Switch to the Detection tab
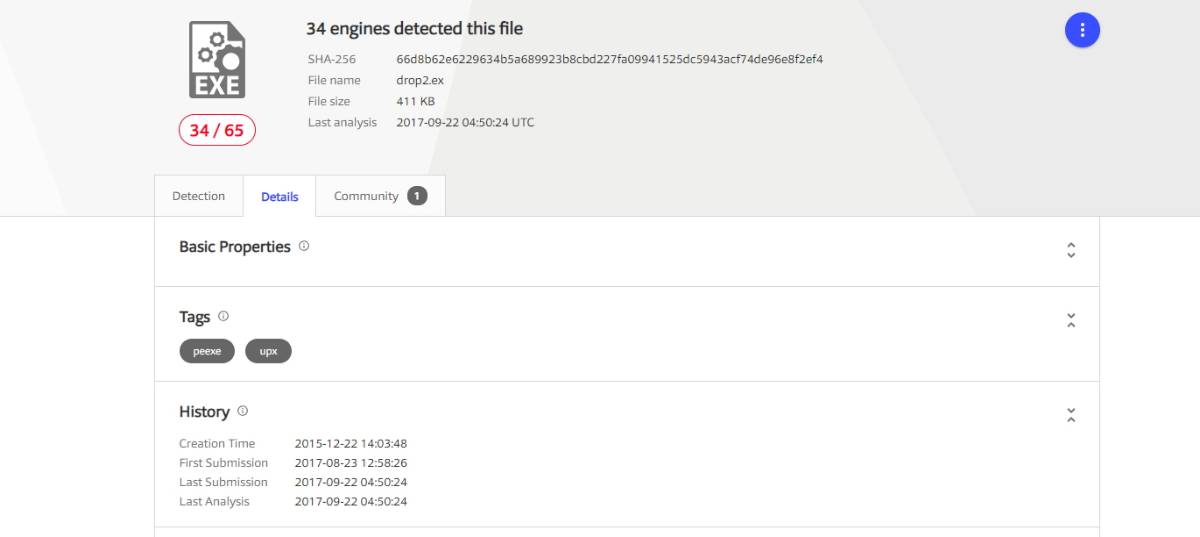 [199, 196]
